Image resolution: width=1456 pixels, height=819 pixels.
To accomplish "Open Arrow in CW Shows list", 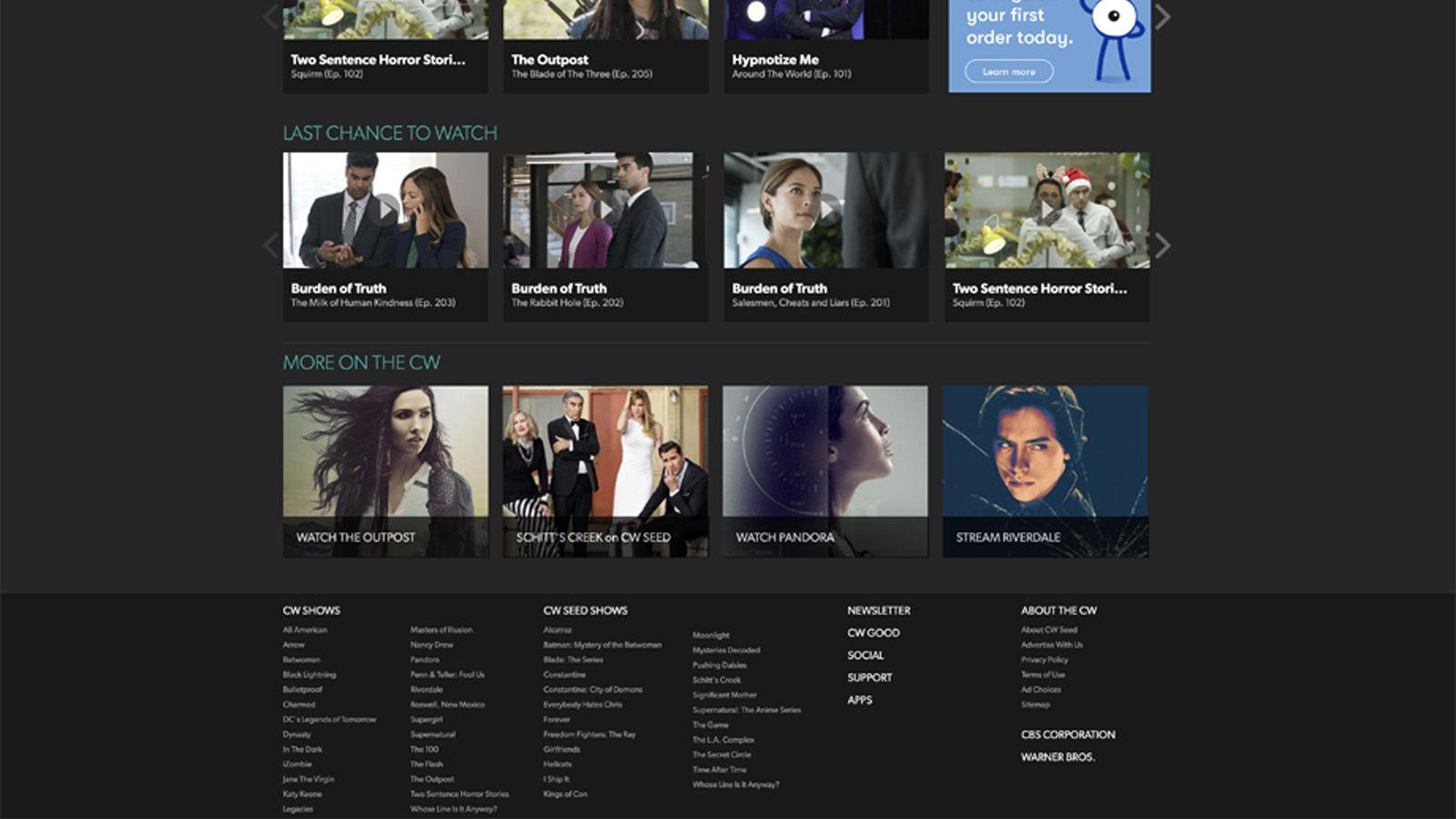I will point(293,644).
